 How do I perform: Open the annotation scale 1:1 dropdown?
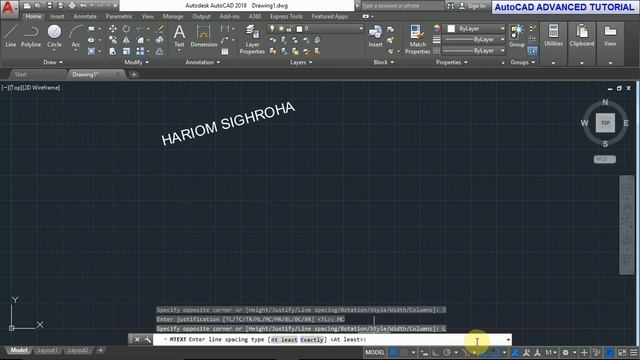pos(551,352)
